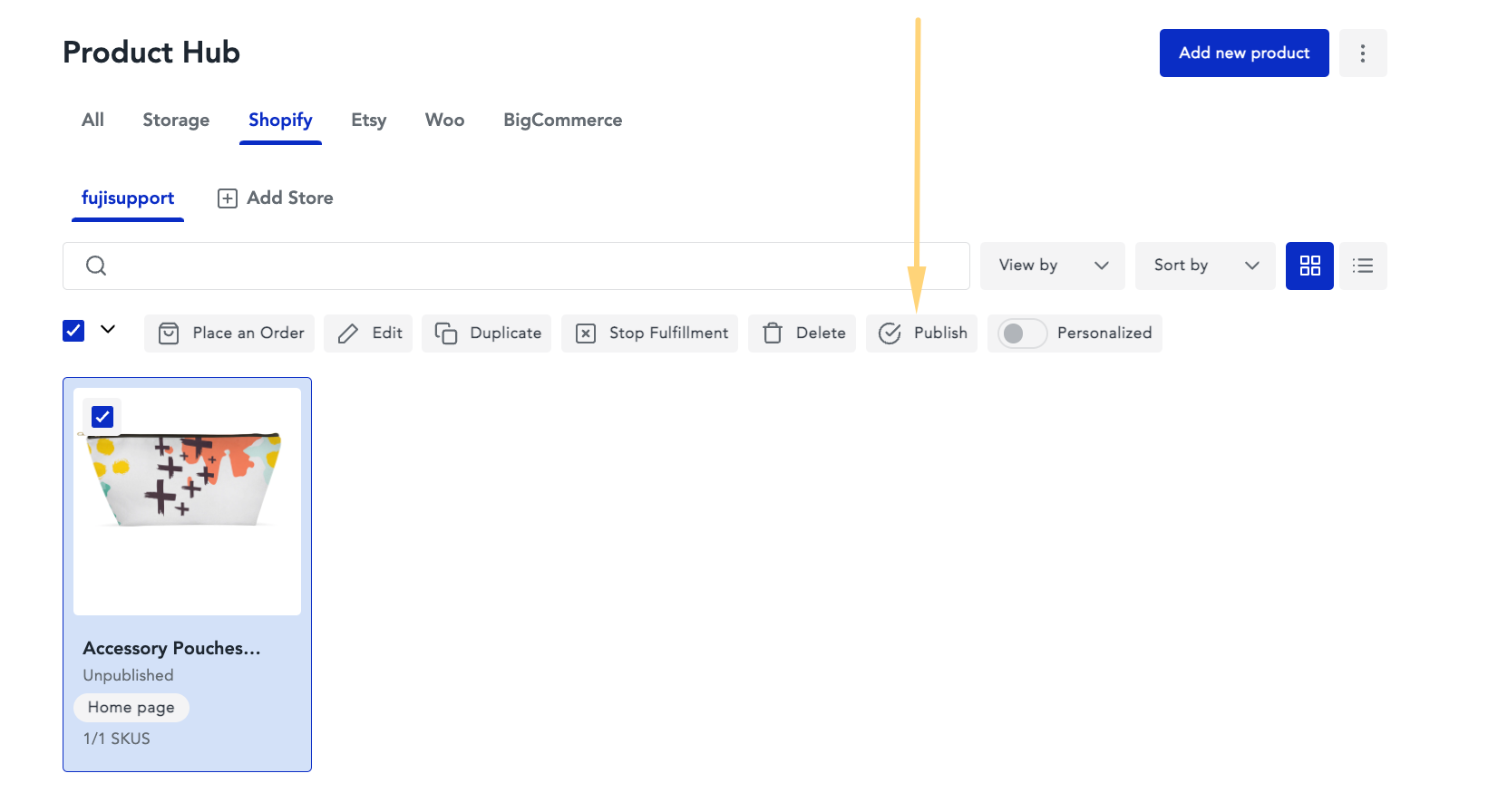Click the Unpublished status text
The image size is (1498, 812).
pos(128,675)
